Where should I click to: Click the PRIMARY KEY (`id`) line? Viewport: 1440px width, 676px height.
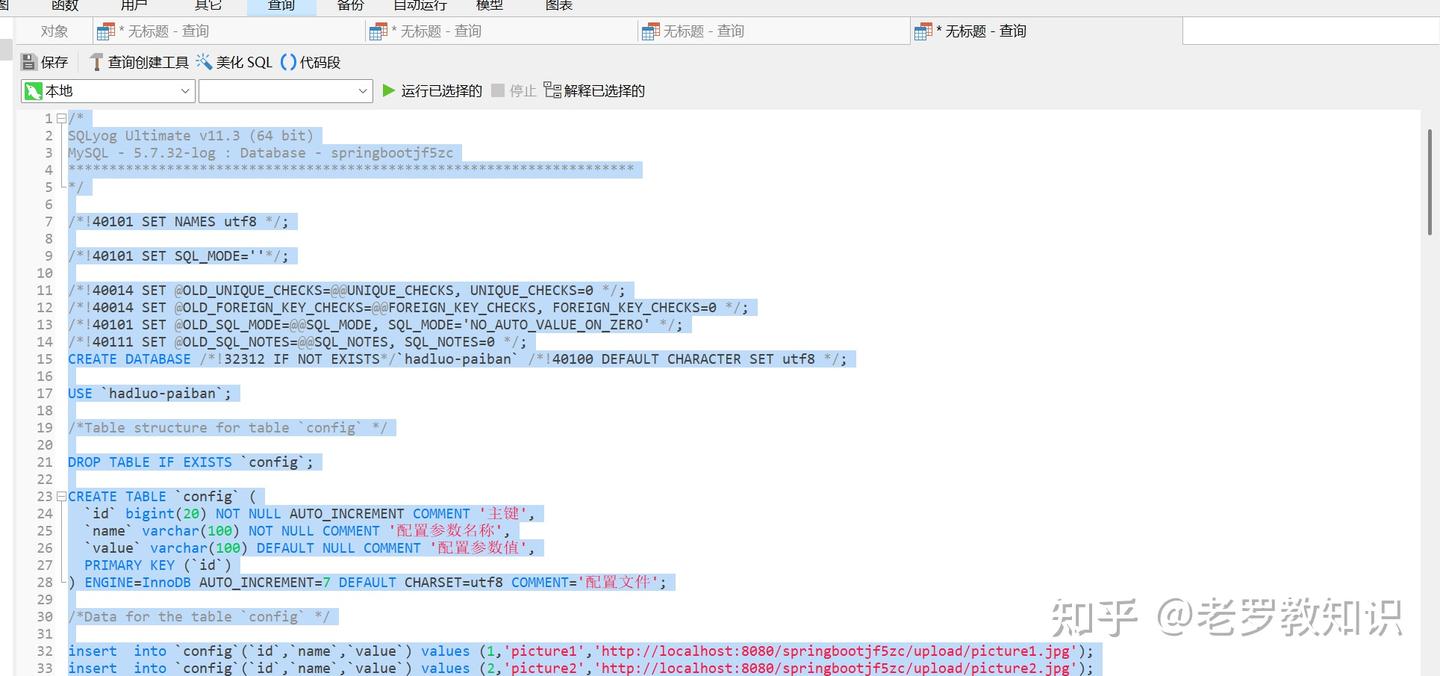pyautogui.click(x=157, y=564)
